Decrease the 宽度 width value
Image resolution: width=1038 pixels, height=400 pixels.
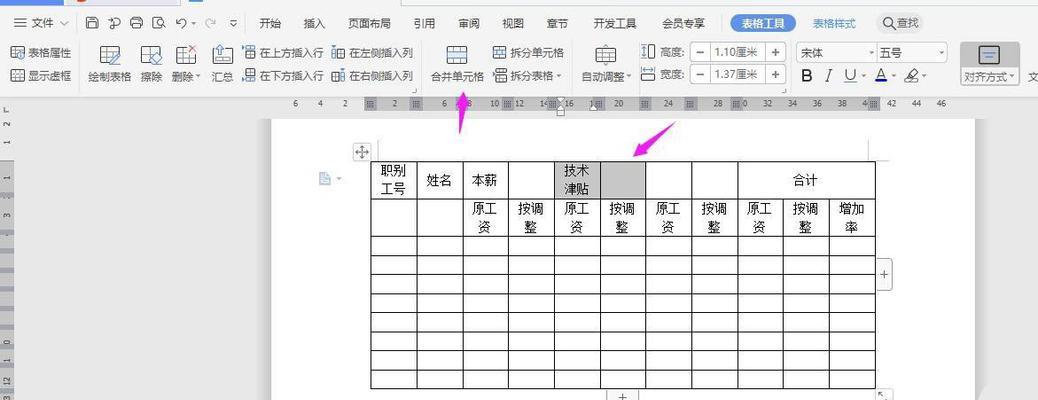coord(700,74)
